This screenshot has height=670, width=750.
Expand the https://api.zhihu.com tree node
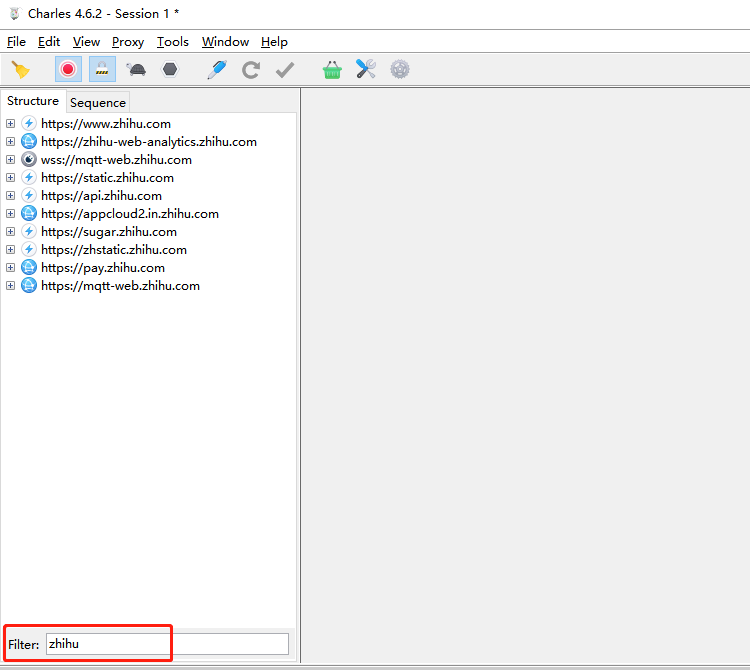(x=11, y=196)
